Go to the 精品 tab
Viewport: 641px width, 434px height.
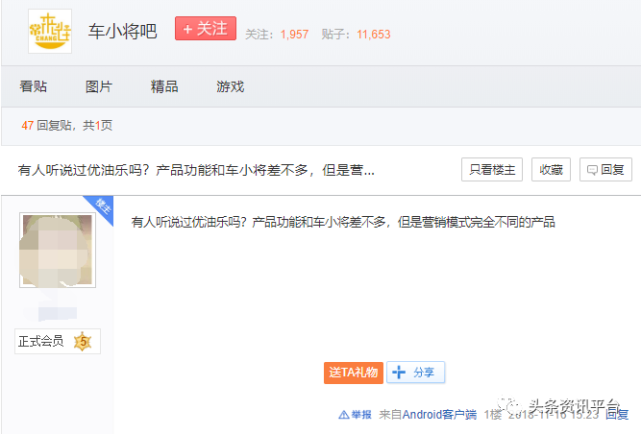pos(164,86)
